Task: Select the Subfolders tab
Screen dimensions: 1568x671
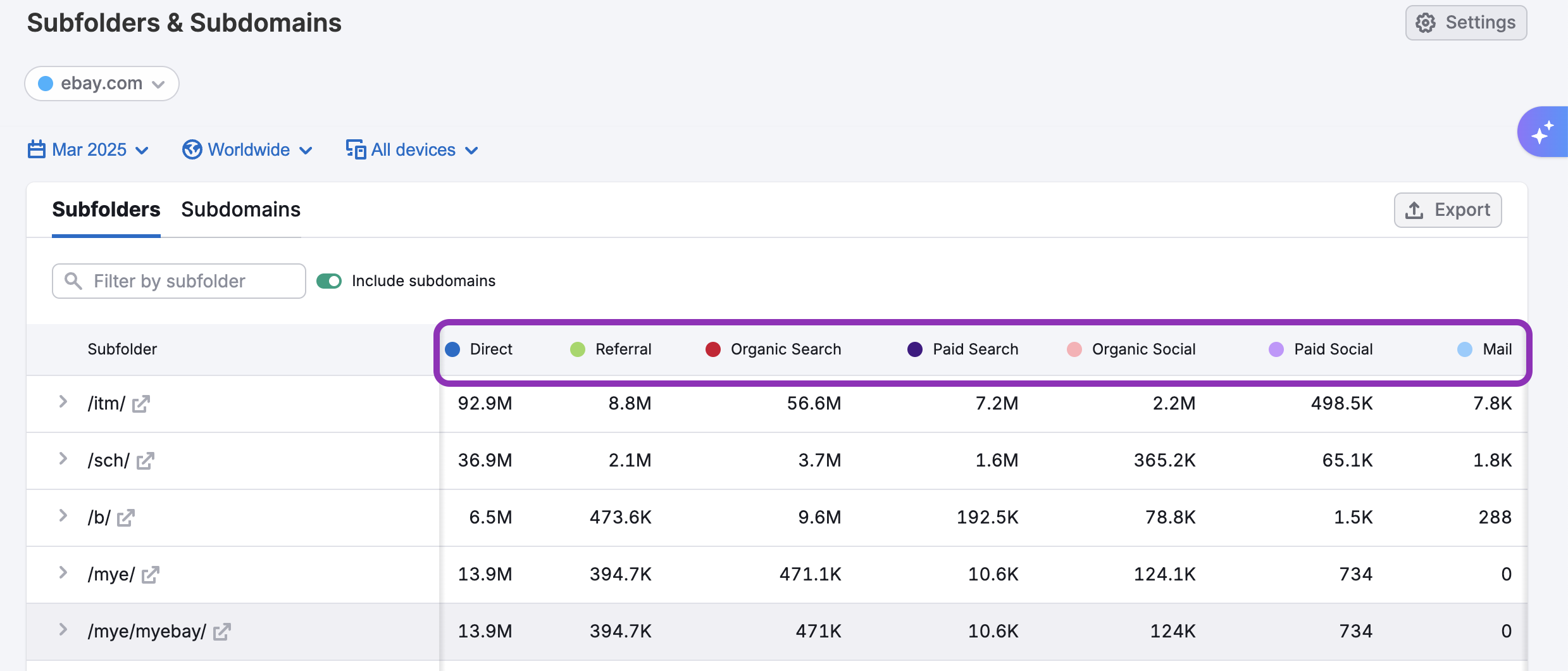Action: pos(106,210)
